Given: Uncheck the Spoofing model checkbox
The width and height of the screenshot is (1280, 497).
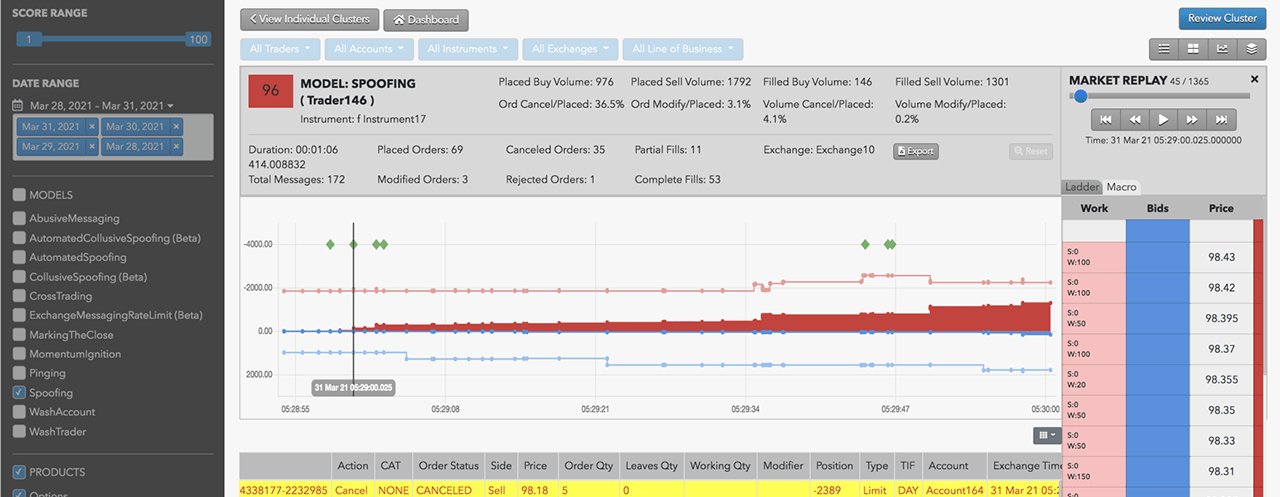Looking at the screenshot, I should click(19, 393).
